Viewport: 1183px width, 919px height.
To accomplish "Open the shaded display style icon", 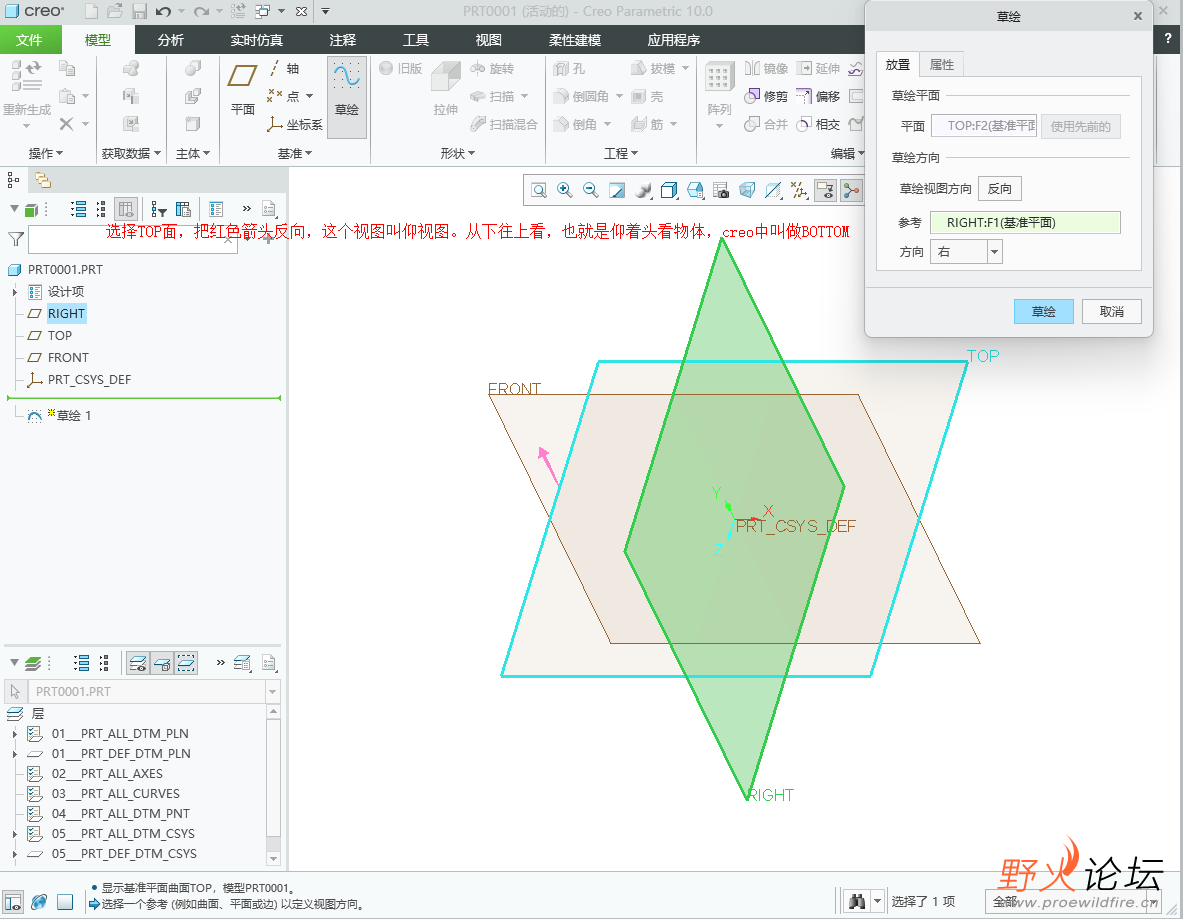I will click(643, 190).
